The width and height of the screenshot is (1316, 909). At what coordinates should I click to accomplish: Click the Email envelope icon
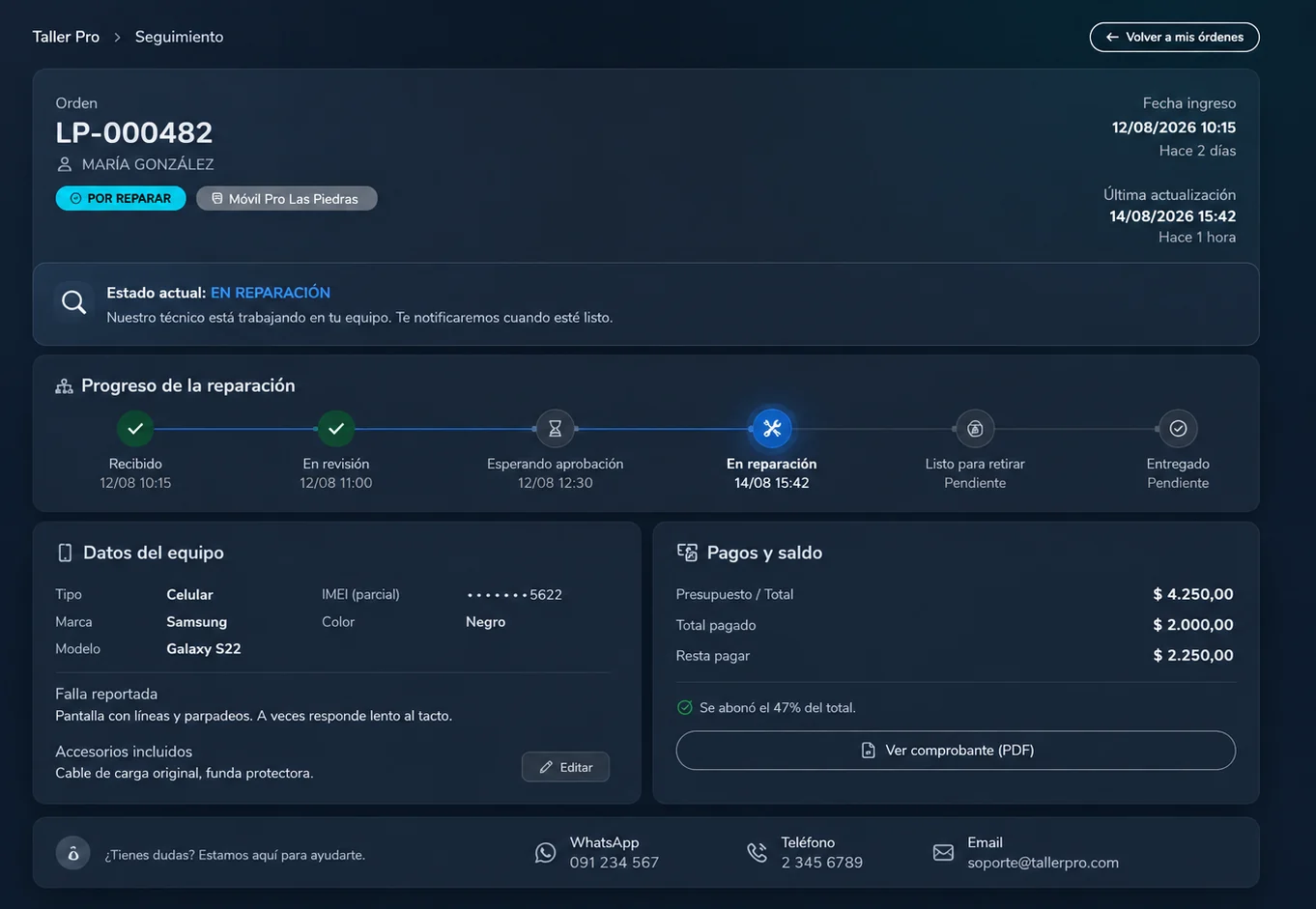(x=943, y=852)
